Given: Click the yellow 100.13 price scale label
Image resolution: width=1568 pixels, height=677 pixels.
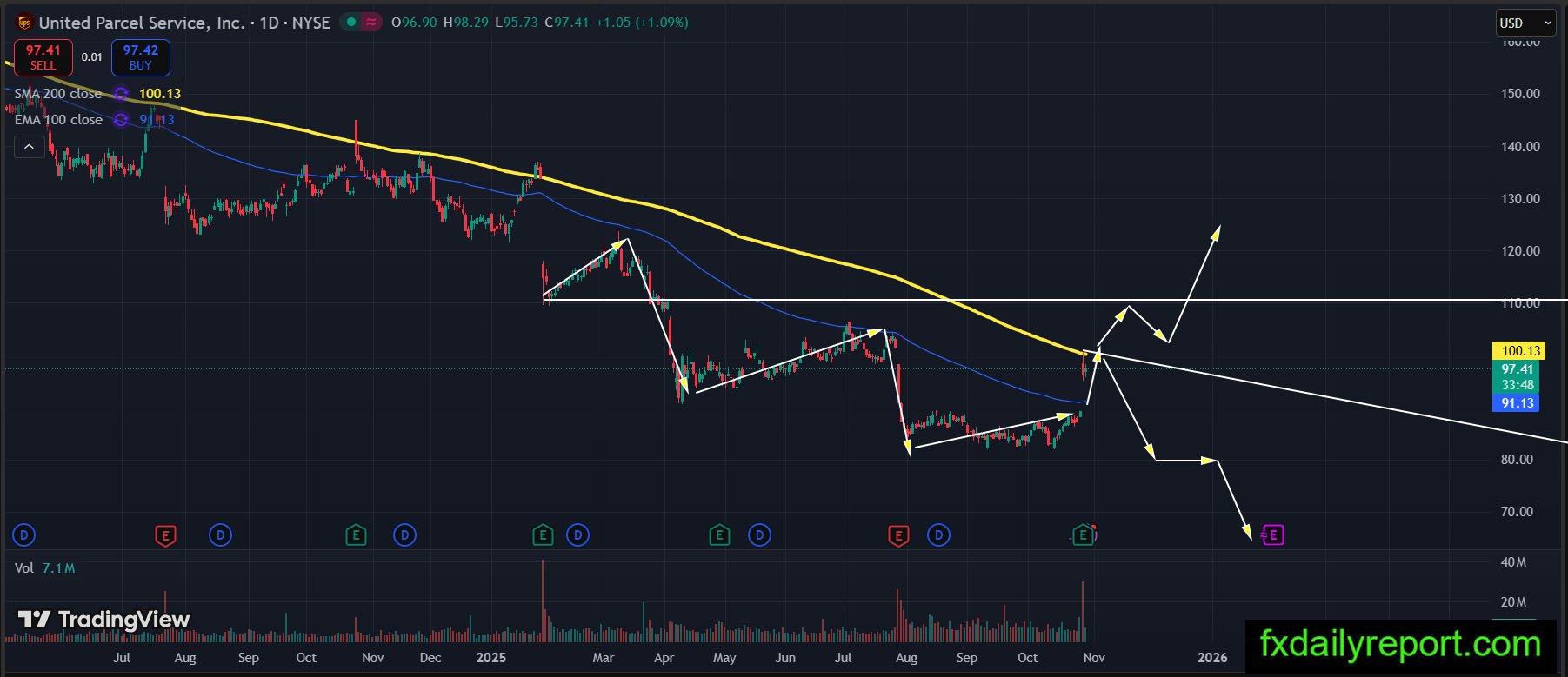Looking at the screenshot, I should (x=1518, y=351).
